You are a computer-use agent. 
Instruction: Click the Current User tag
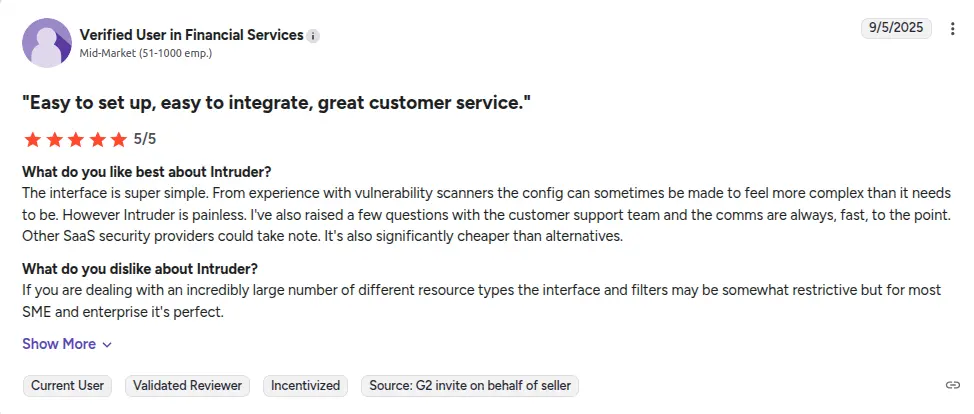pyautogui.click(x=69, y=385)
